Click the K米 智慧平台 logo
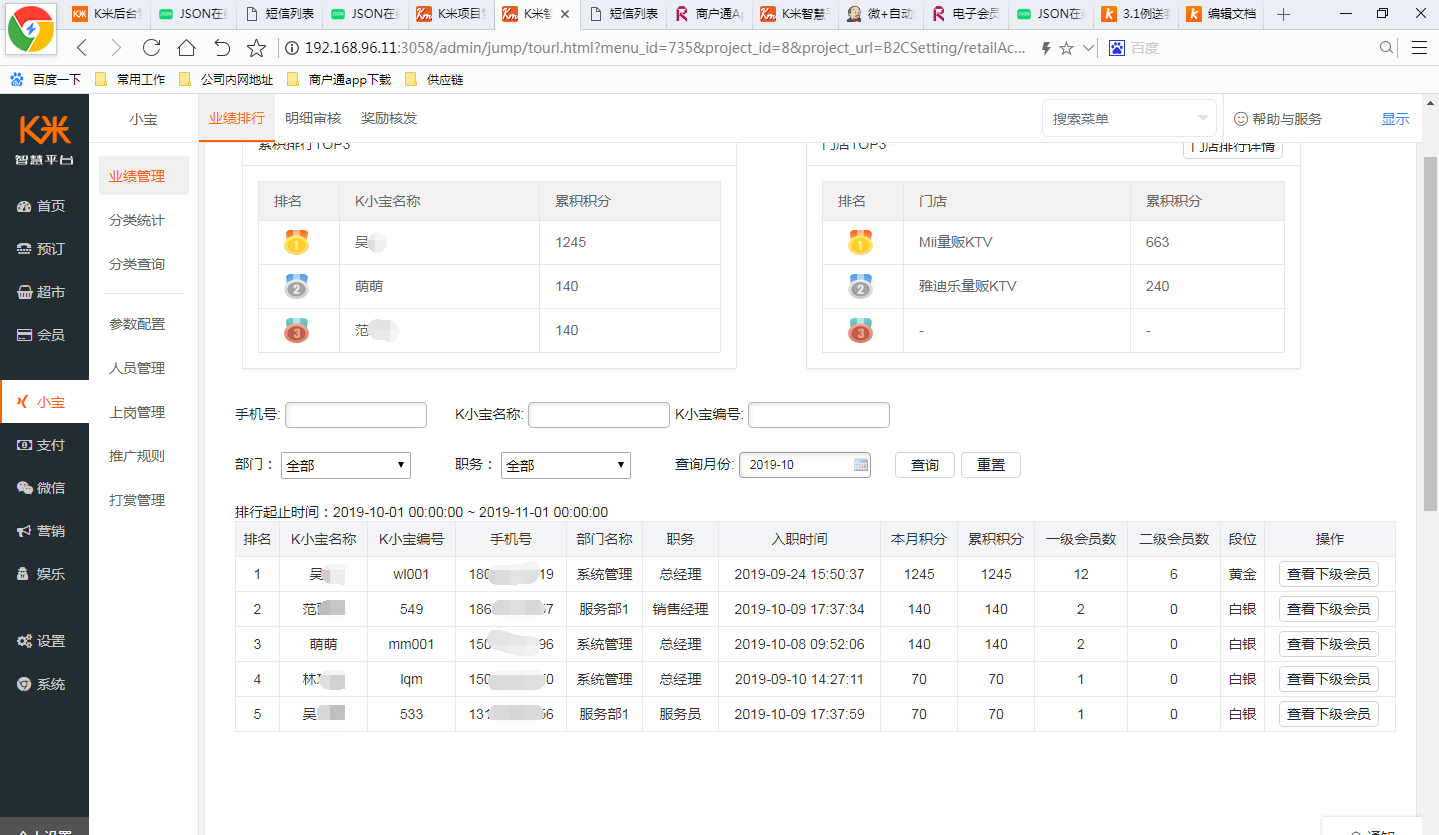 coord(44,139)
